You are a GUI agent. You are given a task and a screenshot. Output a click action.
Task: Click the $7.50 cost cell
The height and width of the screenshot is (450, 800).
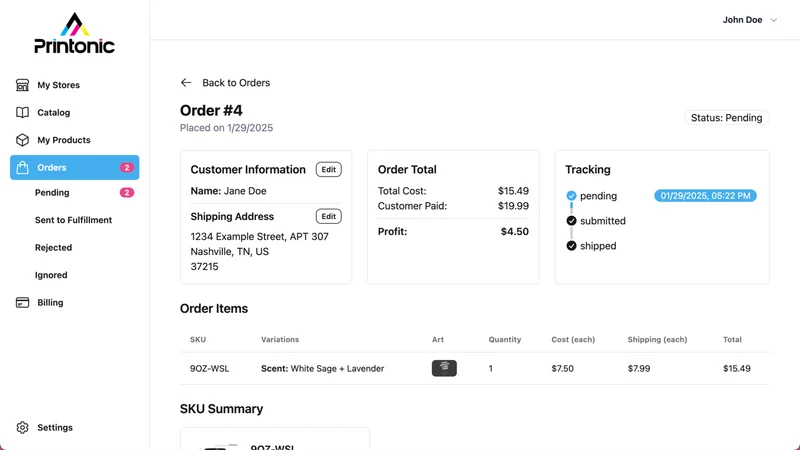562,368
